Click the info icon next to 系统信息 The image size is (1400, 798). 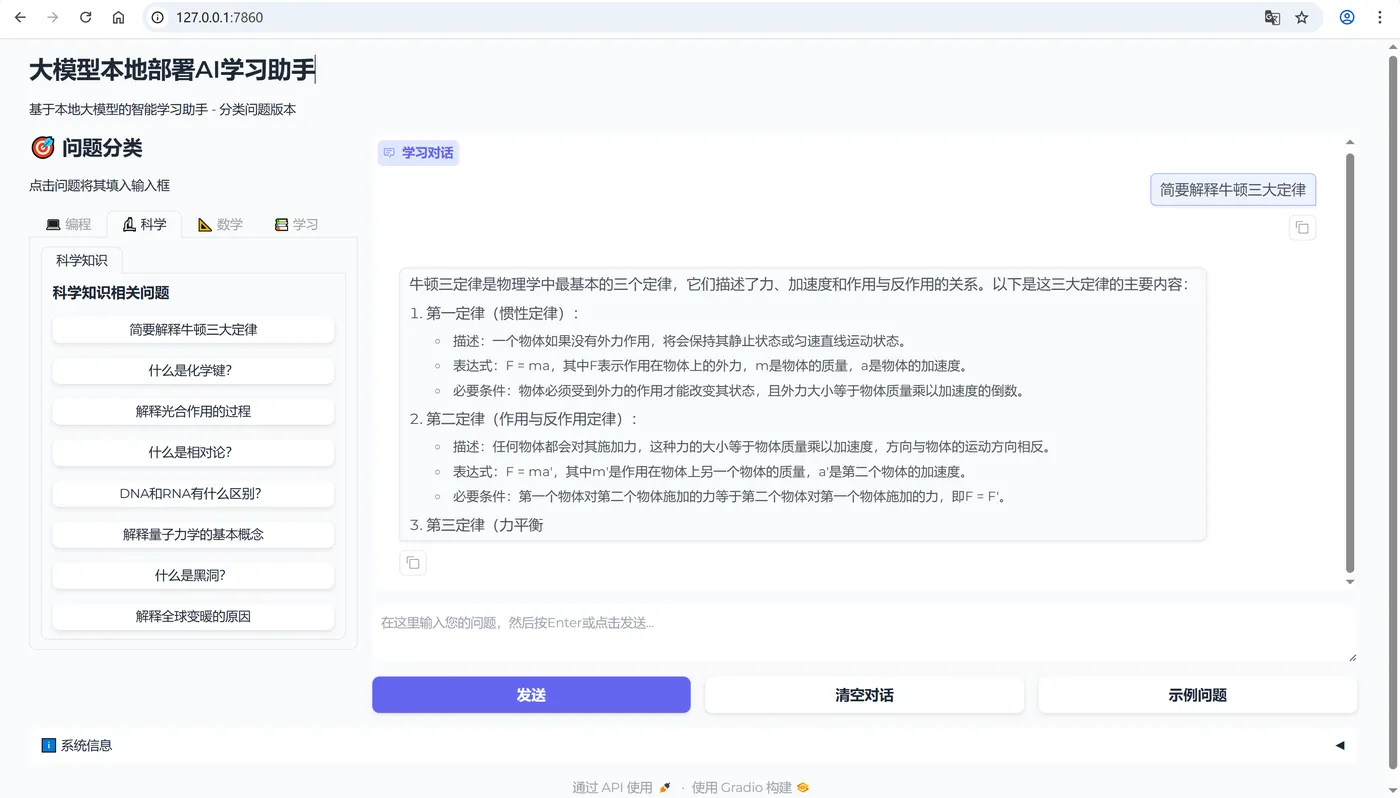click(49, 745)
